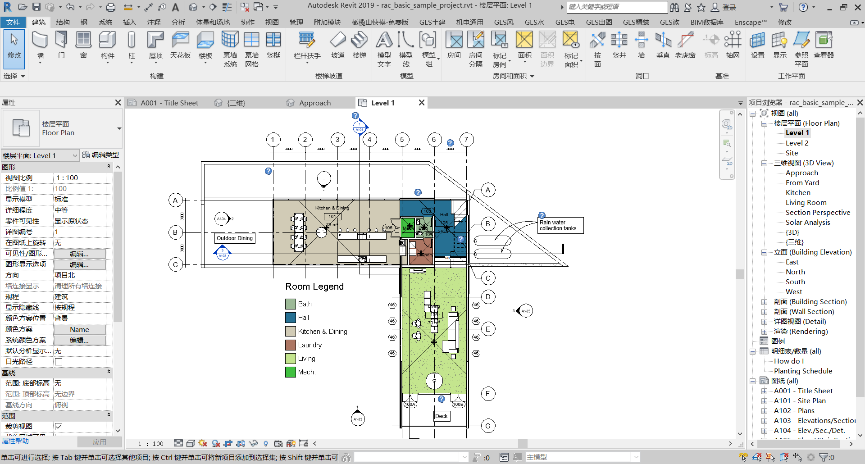Screen dimensions: 865x464
Task: Open the Floor Plan type selector dropdown
Action: [x=119, y=128]
